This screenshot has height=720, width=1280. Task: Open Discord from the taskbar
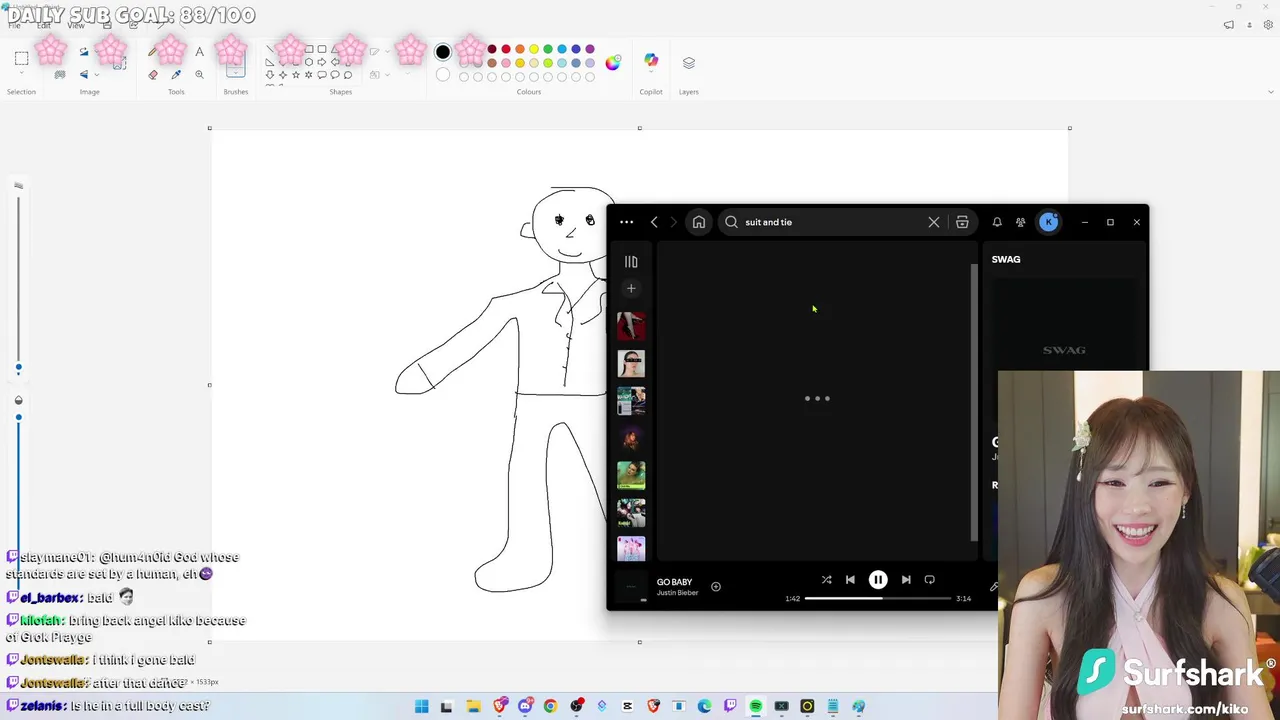[x=525, y=706]
